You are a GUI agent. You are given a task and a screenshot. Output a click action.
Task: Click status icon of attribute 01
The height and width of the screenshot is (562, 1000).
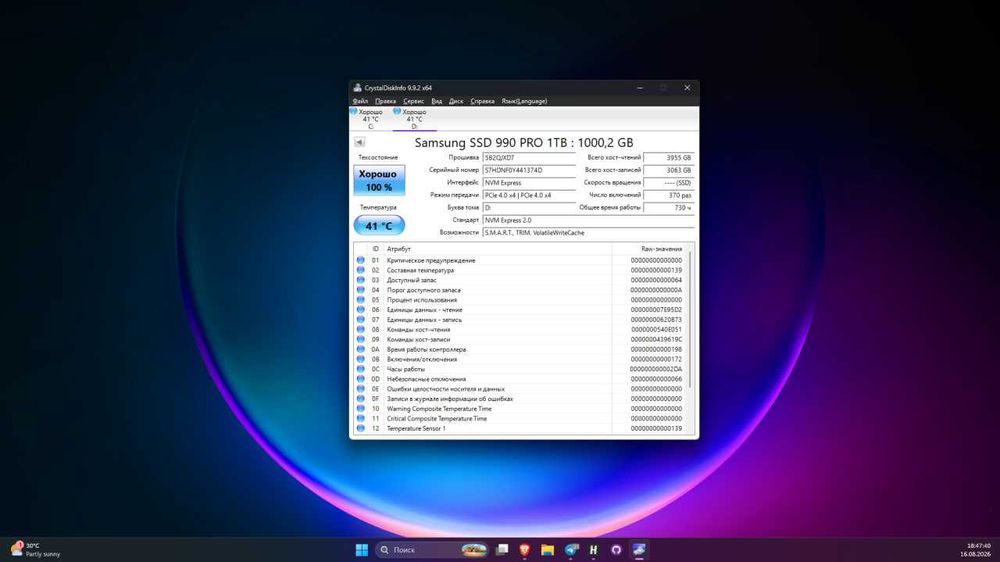pos(360,260)
